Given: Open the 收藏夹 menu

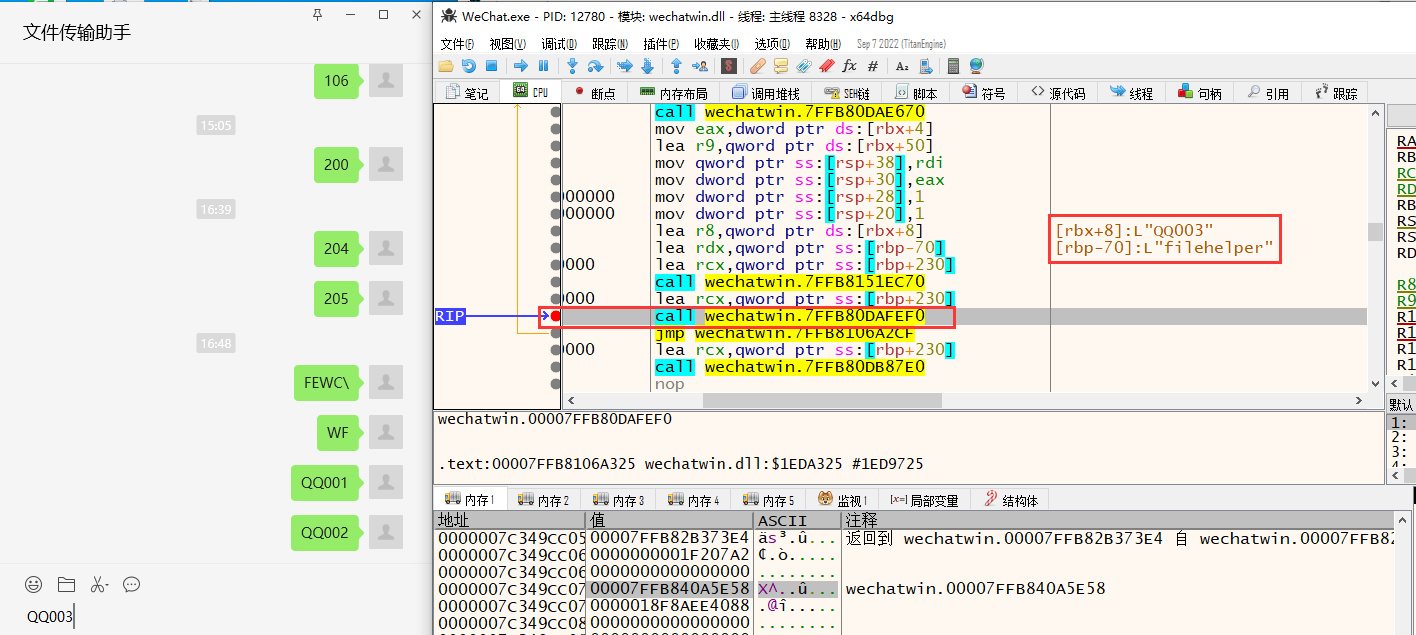Looking at the screenshot, I should point(717,44).
